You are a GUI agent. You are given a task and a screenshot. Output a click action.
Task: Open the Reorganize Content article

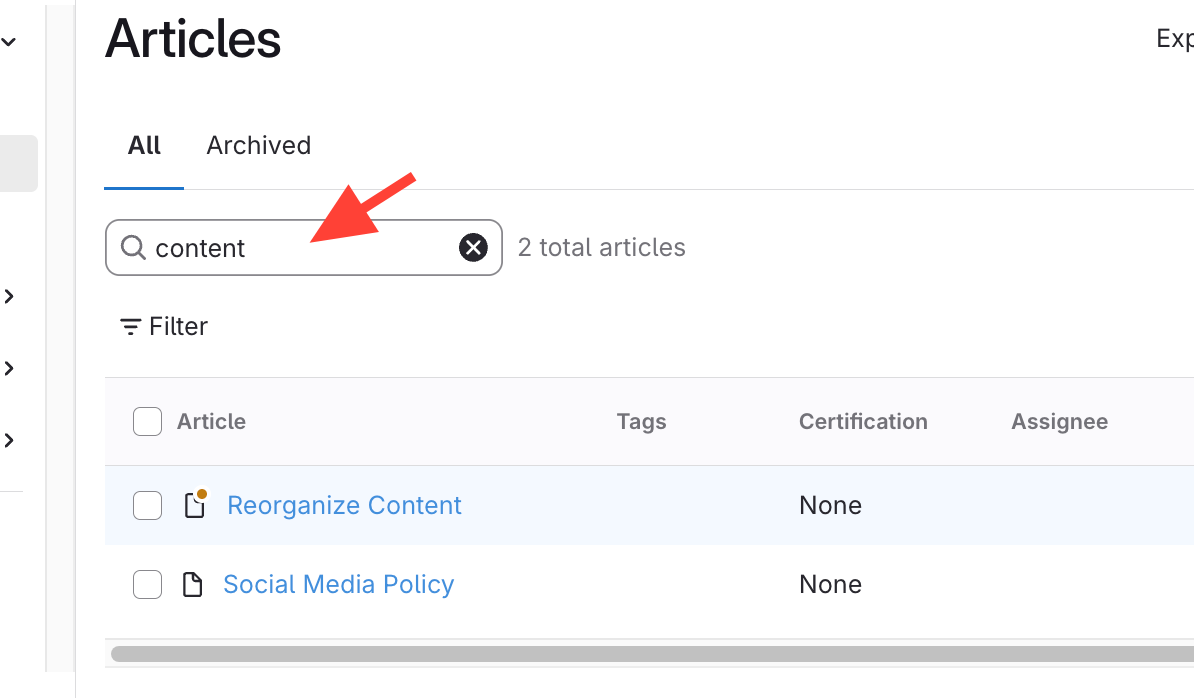click(344, 505)
